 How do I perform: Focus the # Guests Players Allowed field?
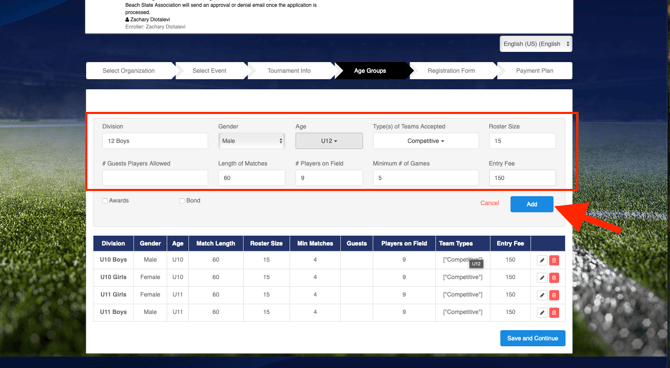click(155, 178)
